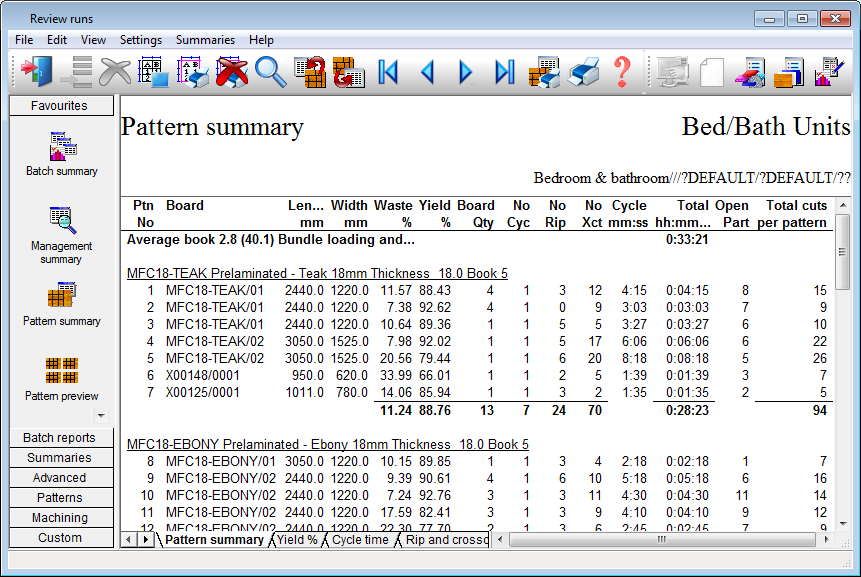Expand the Batch reports section
The height and width of the screenshot is (577, 861).
tap(62, 438)
